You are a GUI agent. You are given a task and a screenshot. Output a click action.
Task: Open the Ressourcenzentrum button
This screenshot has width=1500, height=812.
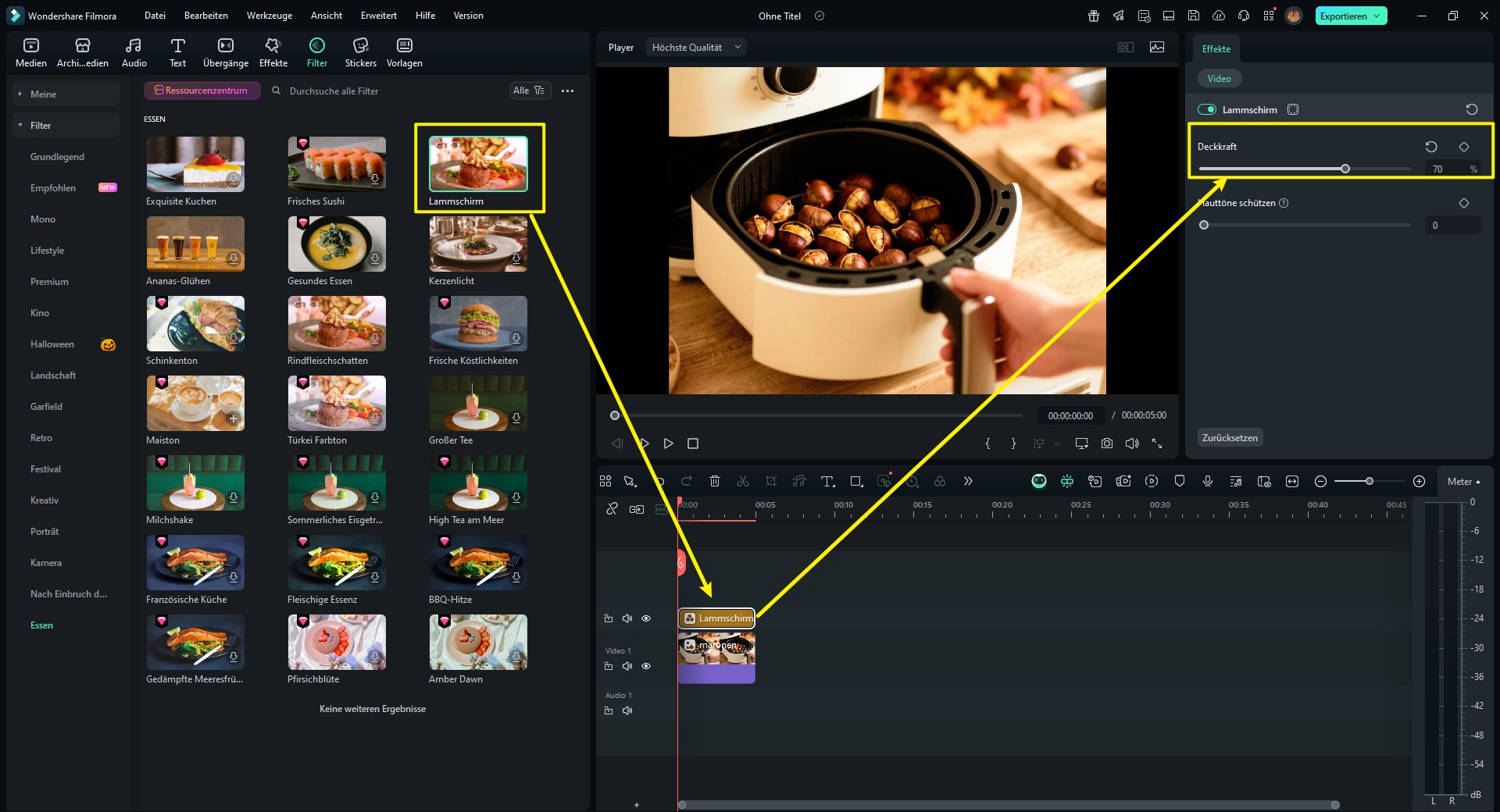pos(202,91)
